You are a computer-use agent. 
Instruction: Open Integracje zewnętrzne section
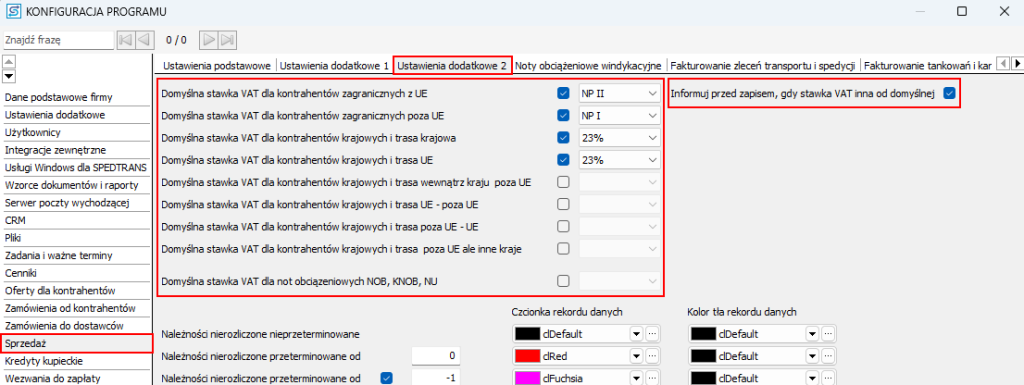point(77,150)
